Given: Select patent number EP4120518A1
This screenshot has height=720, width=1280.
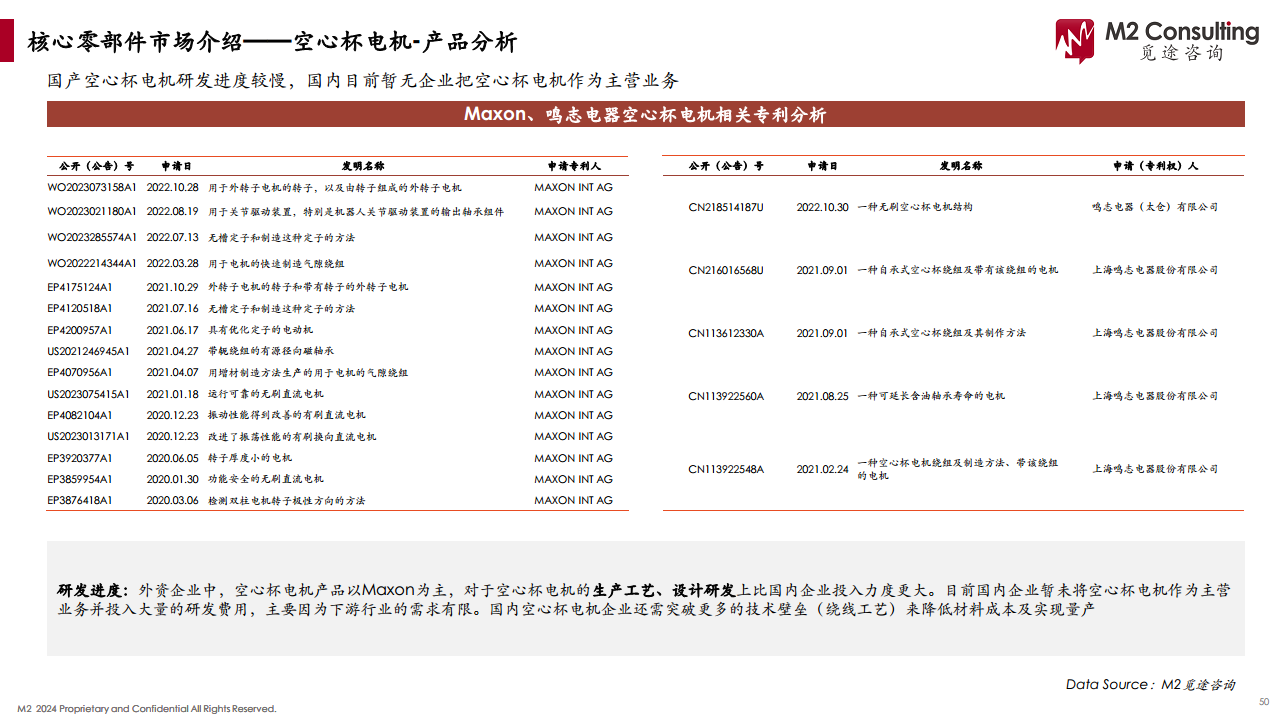Looking at the screenshot, I should 80,308.
